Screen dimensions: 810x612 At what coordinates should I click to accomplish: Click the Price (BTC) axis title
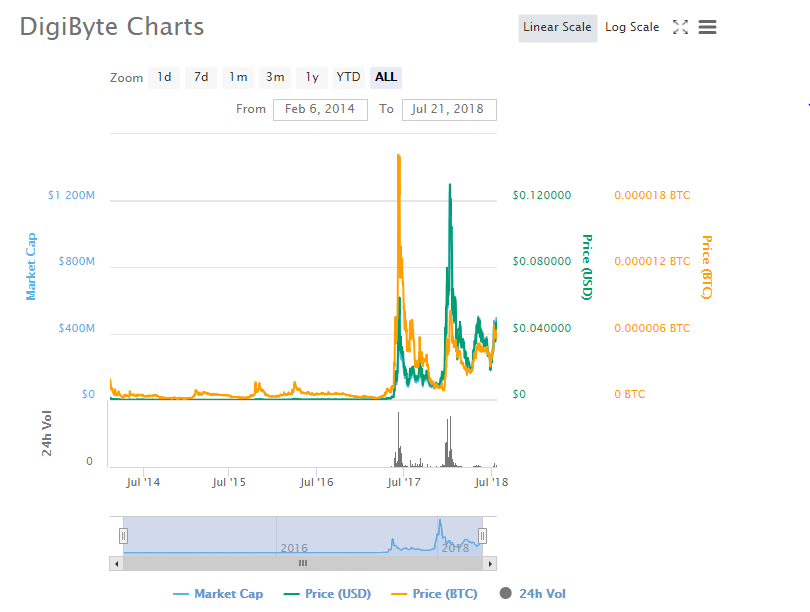[x=707, y=267]
